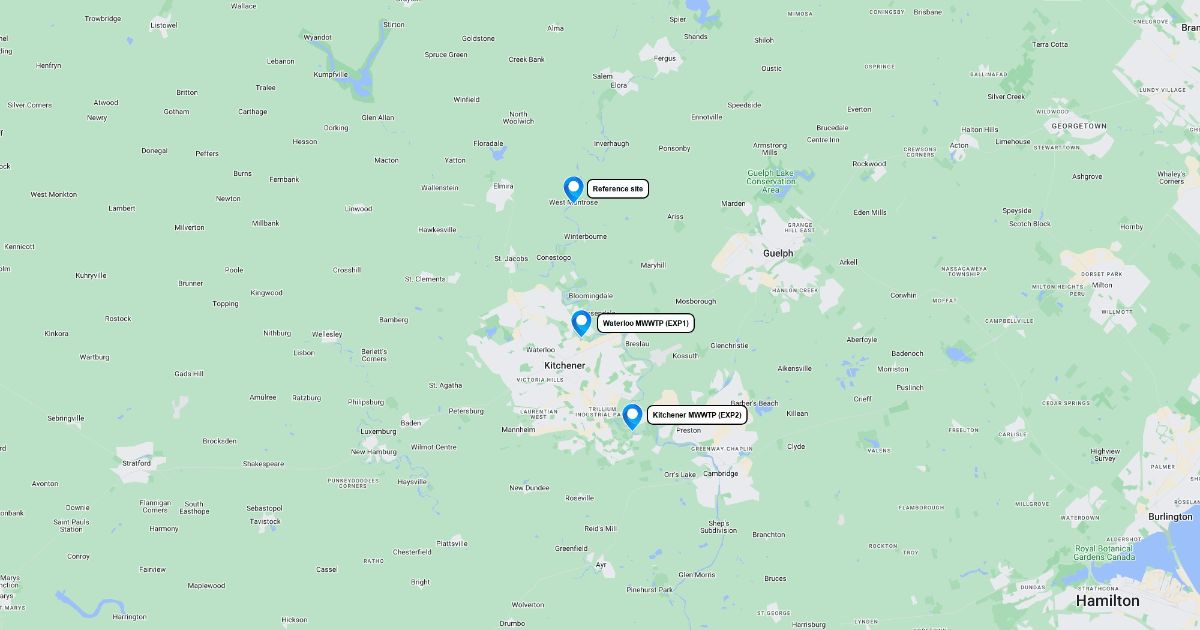Screen dimensions: 1200x630
Task: Click the Kitchener MWWTP (EXP2) pin marker
Action: coord(632,416)
